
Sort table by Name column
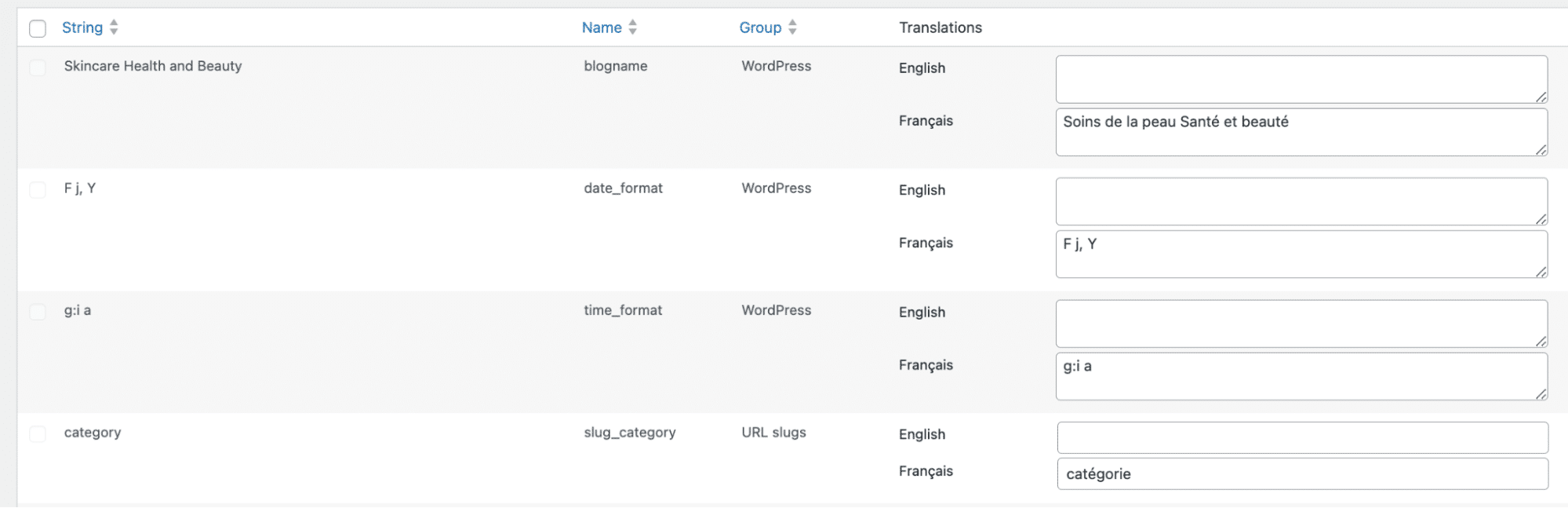pos(602,27)
